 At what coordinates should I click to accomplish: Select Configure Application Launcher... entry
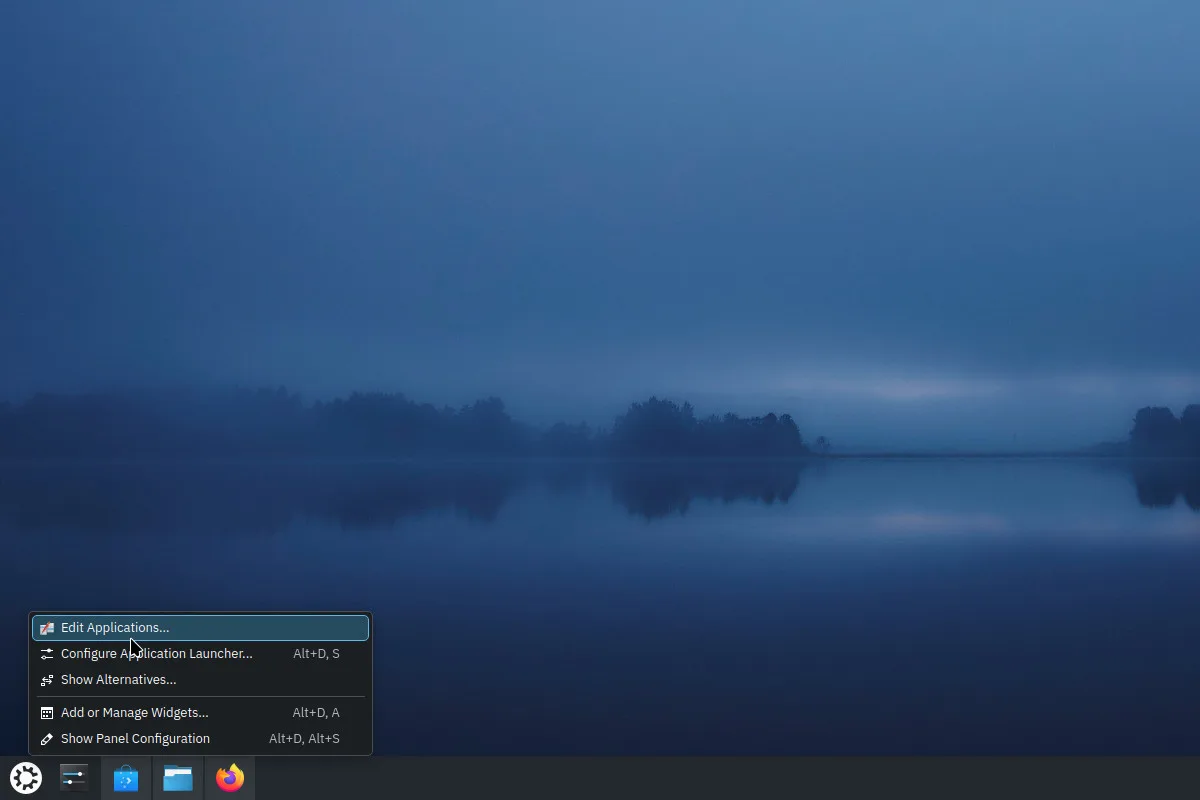(x=200, y=654)
